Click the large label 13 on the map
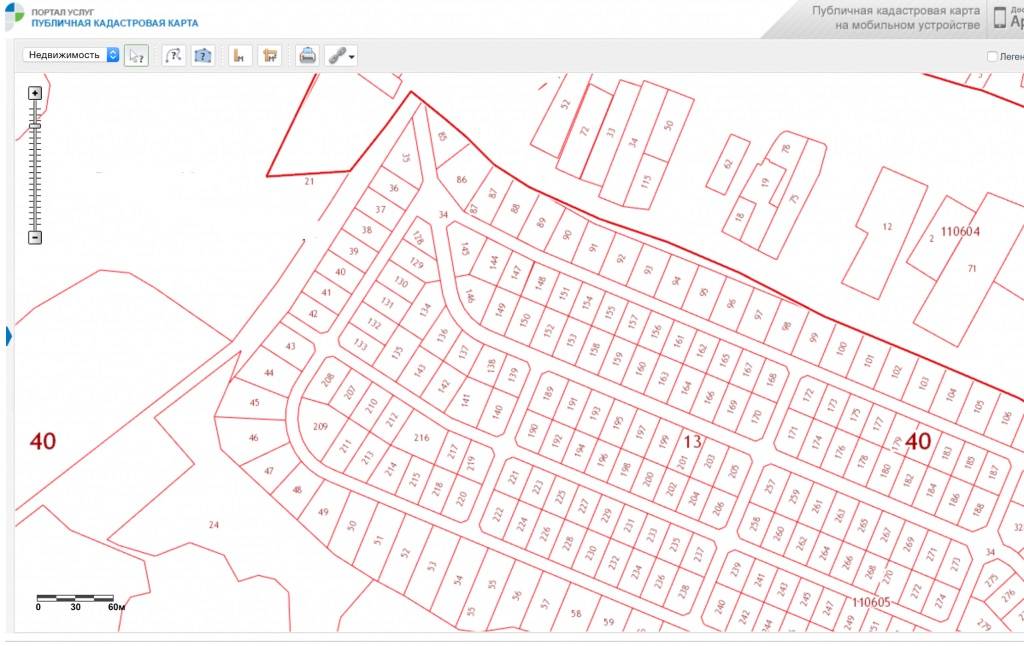Screen dimensions: 1024x646 692,442
